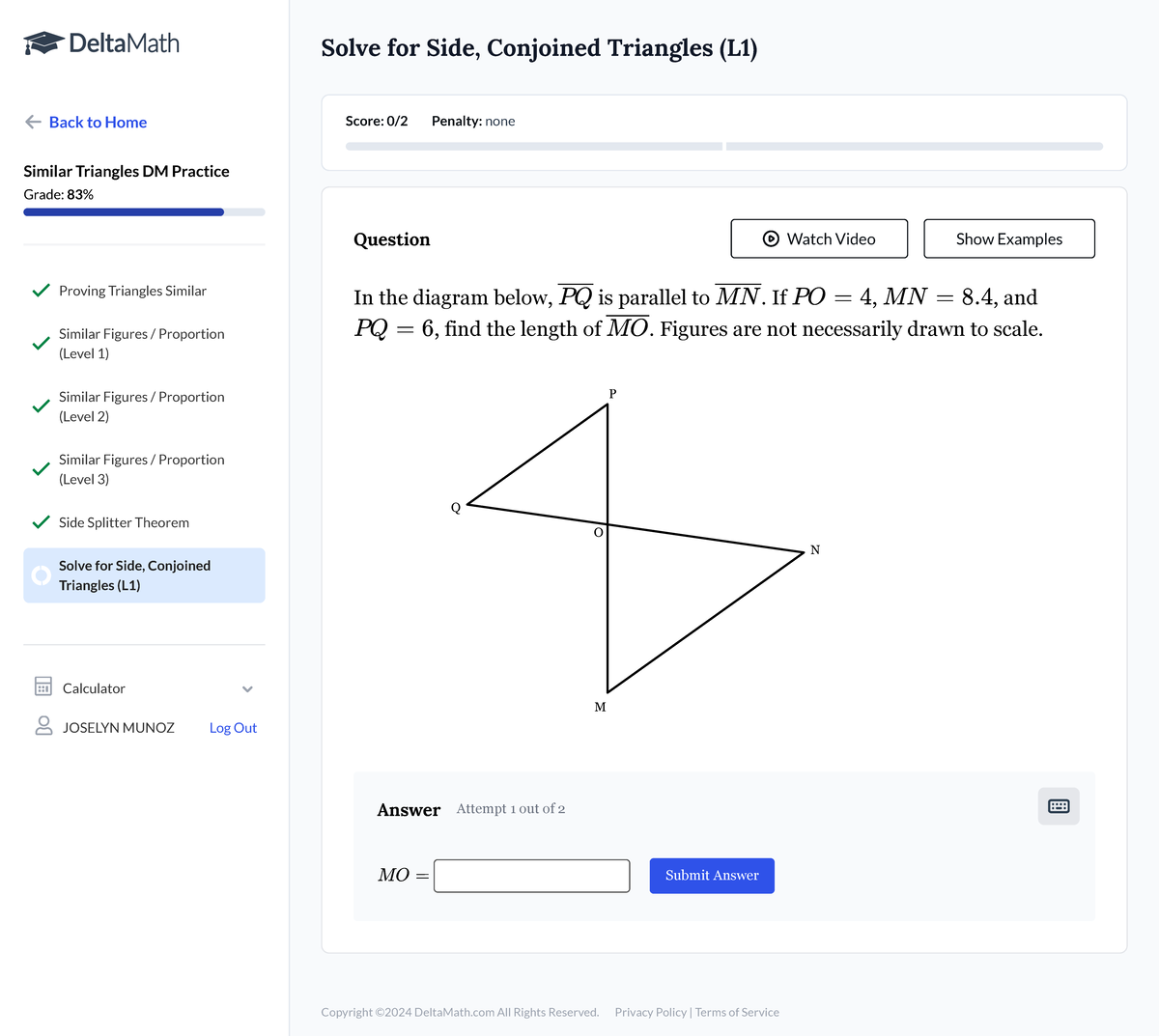
Task: Click the checkmark beside Side Splitter Theorem
Action: click(40, 521)
